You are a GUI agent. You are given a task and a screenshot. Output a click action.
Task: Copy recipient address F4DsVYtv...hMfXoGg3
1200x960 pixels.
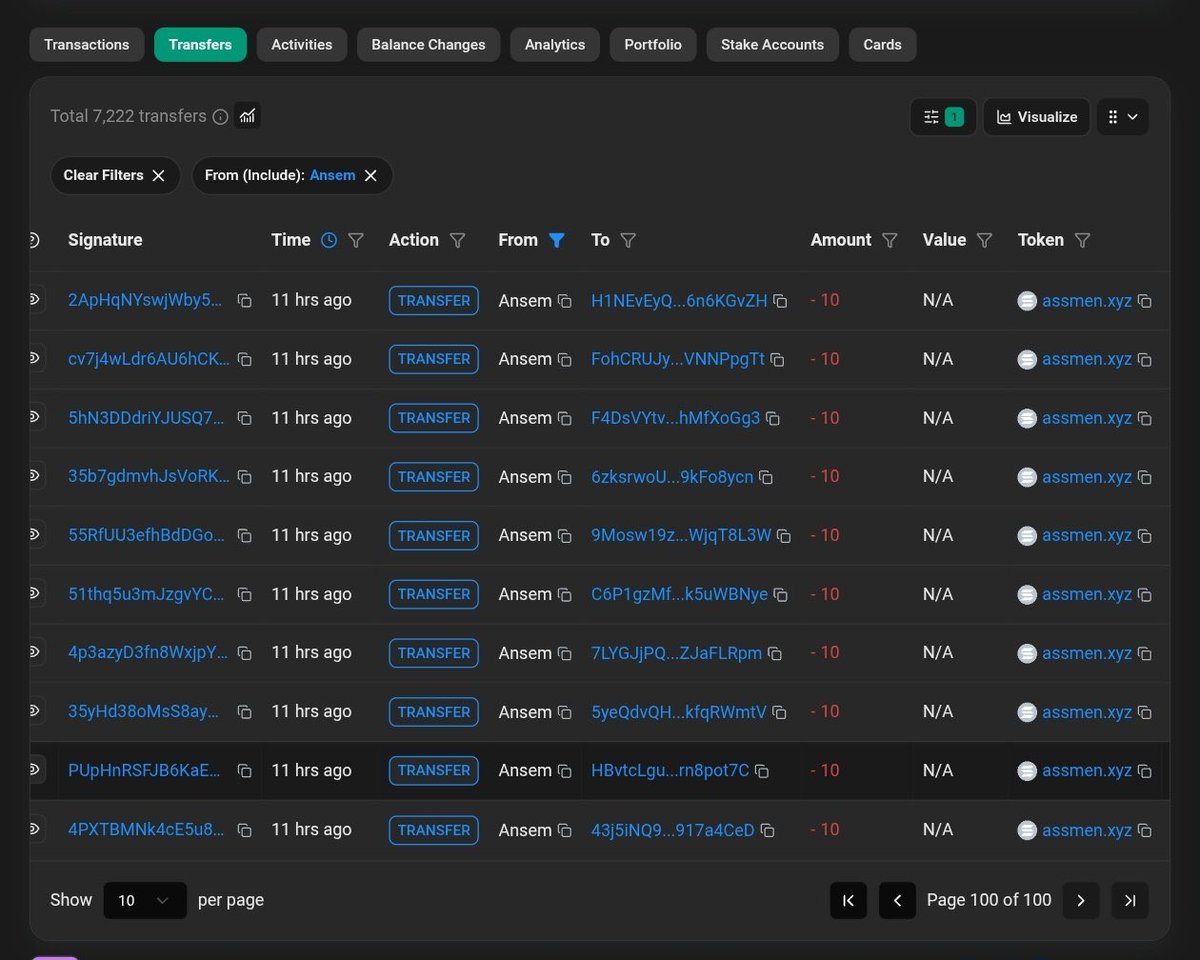(x=772, y=419)
